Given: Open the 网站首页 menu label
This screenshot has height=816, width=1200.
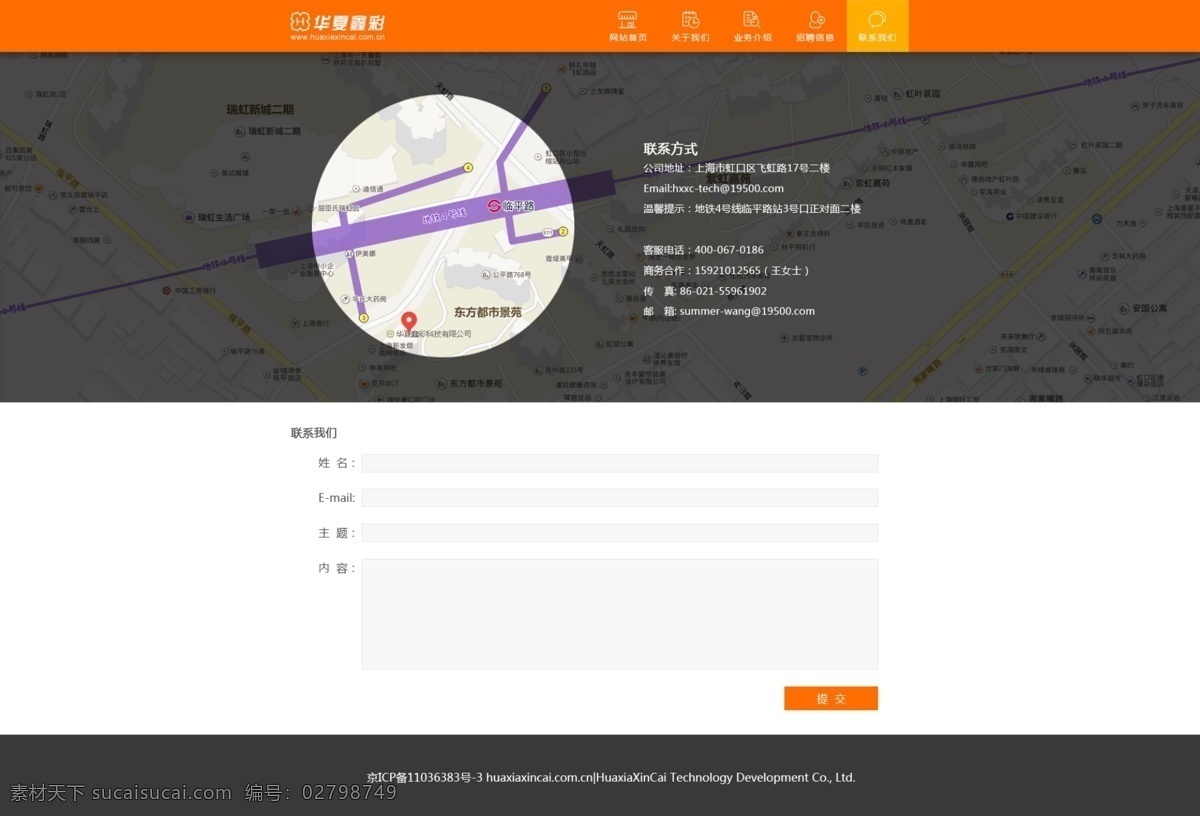Looking at the screenshot, I should click(628, 37).
